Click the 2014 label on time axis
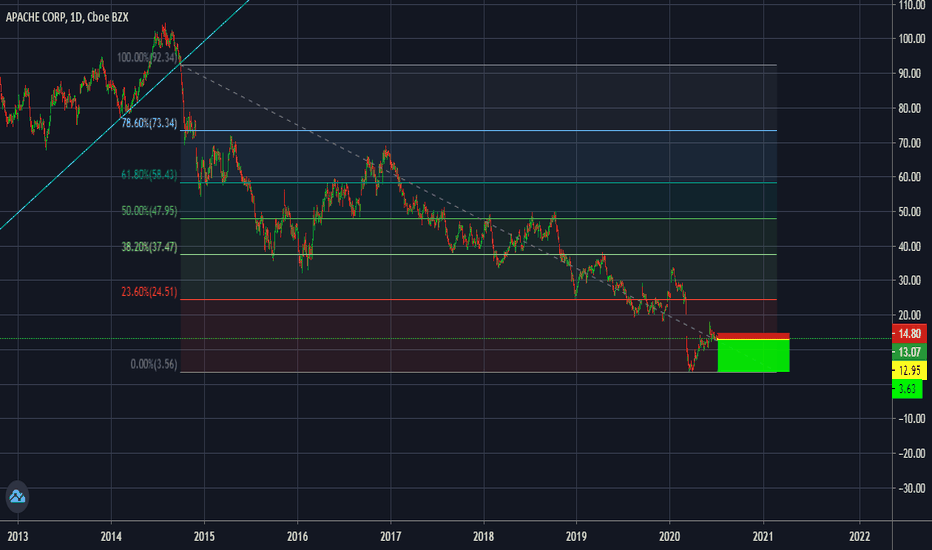932x550 pixels. tap(111, 536)
